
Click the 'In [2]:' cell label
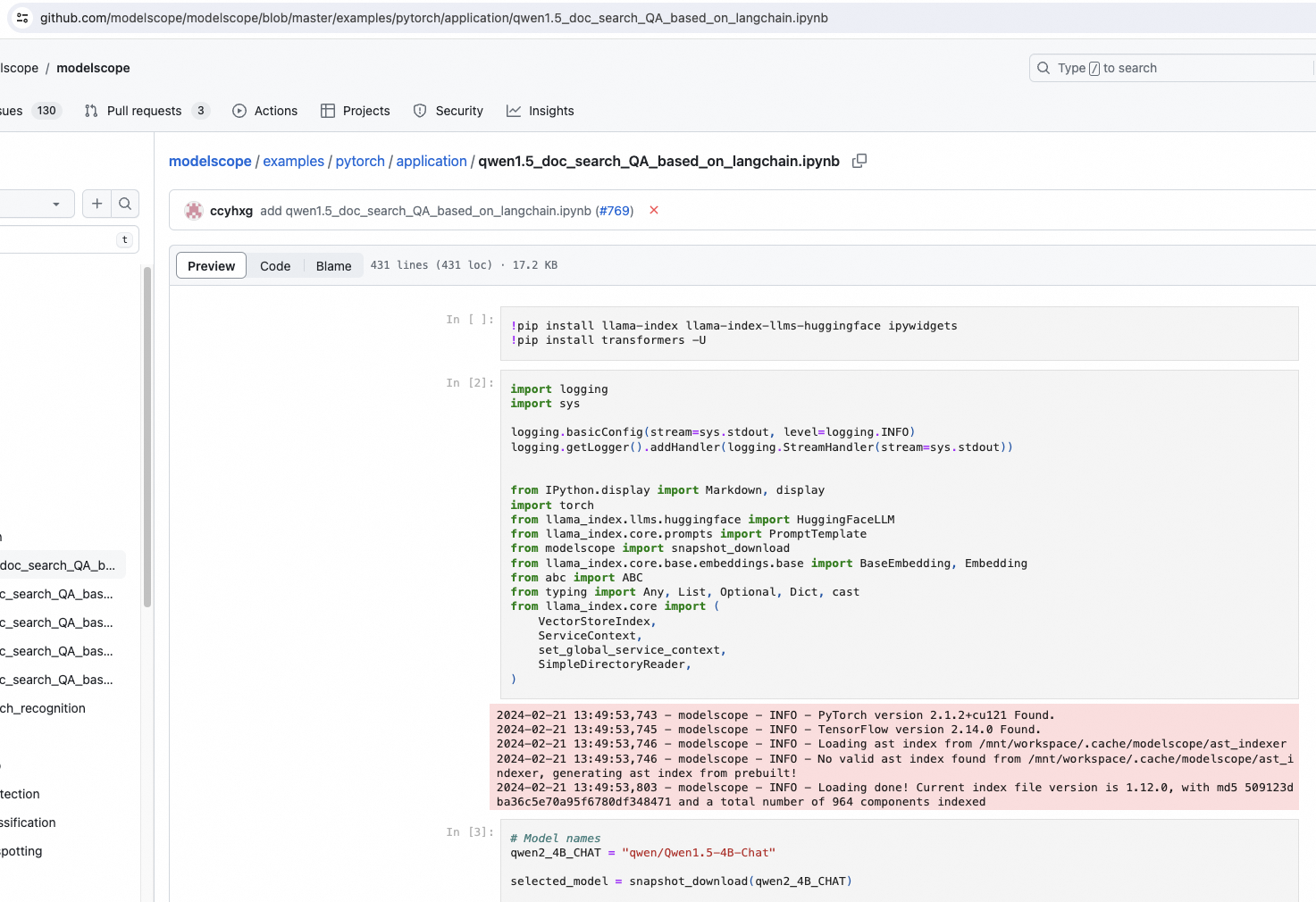pos(470,383)
